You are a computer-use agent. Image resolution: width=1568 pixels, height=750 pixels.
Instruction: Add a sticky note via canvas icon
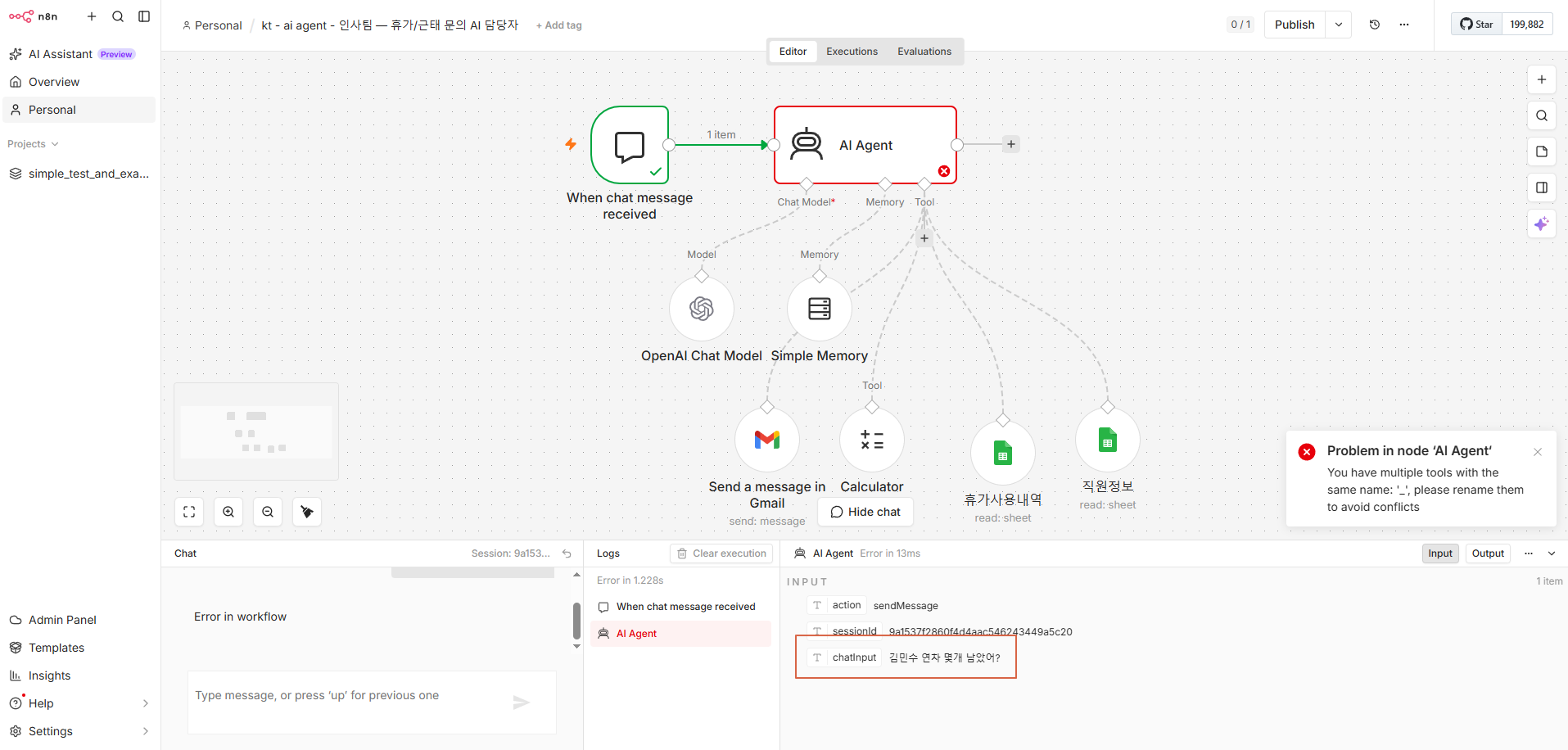point(1542,151)
